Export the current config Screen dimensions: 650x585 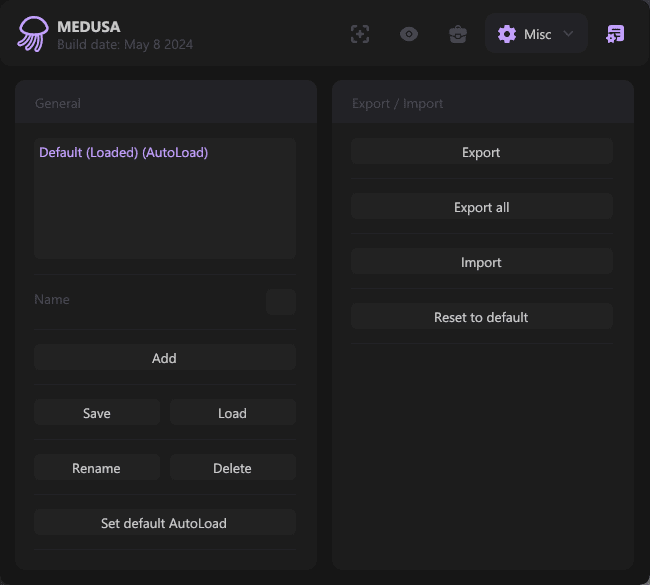tap(481, 152)
